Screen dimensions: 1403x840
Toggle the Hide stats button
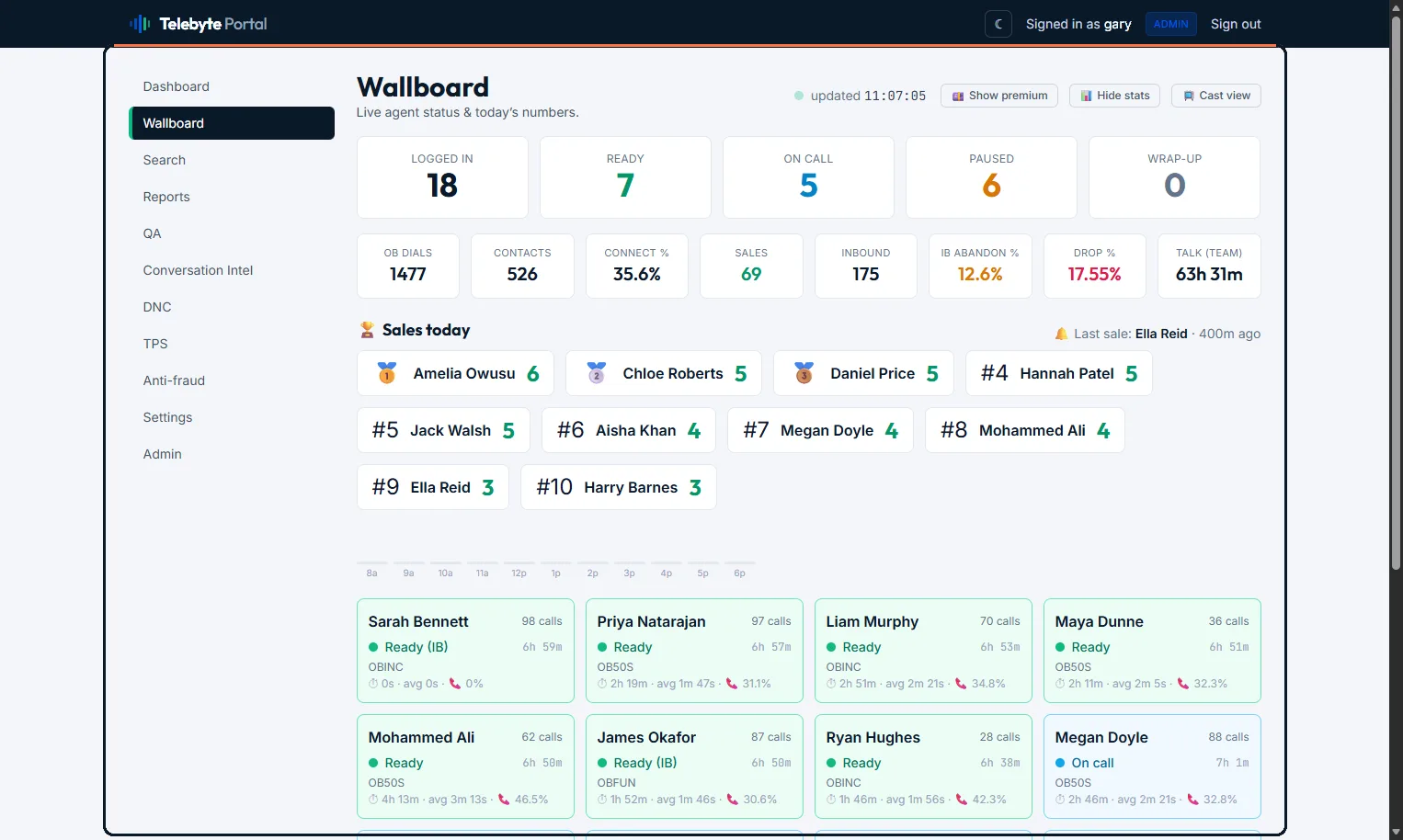[1114, 96]
